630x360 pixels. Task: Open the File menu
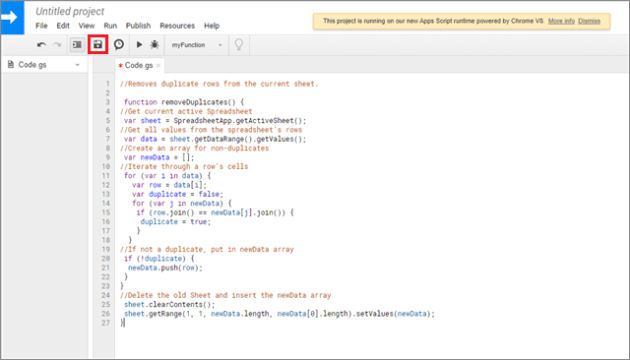(x=41, y=26)
